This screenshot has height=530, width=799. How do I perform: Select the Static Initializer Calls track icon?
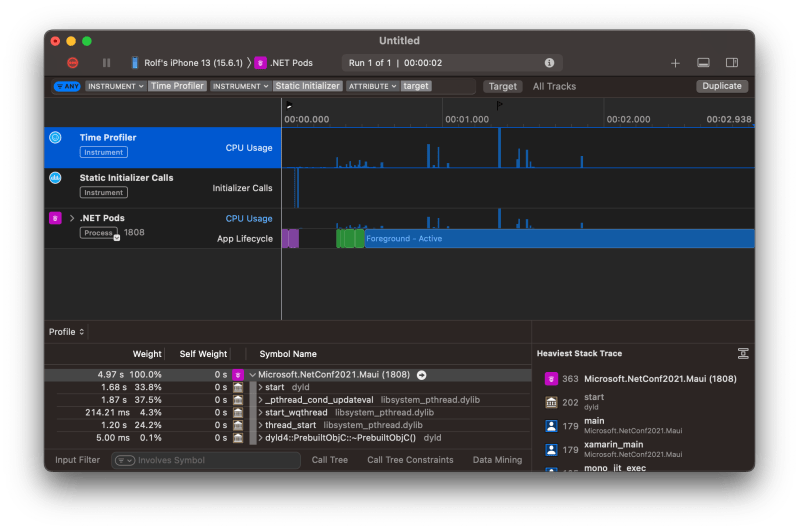[x=56, y=178]
